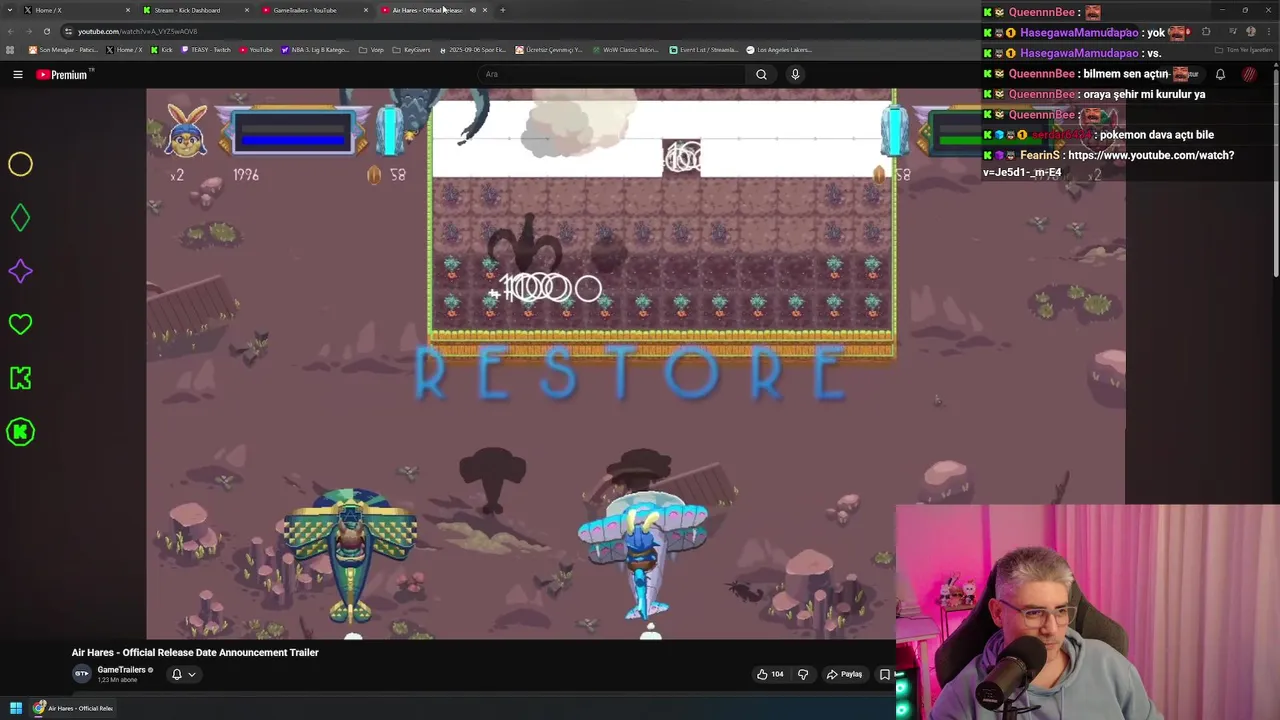Share the video with Paylaş button
This screenshot has width=1280, height=720.
pos(844,674)
